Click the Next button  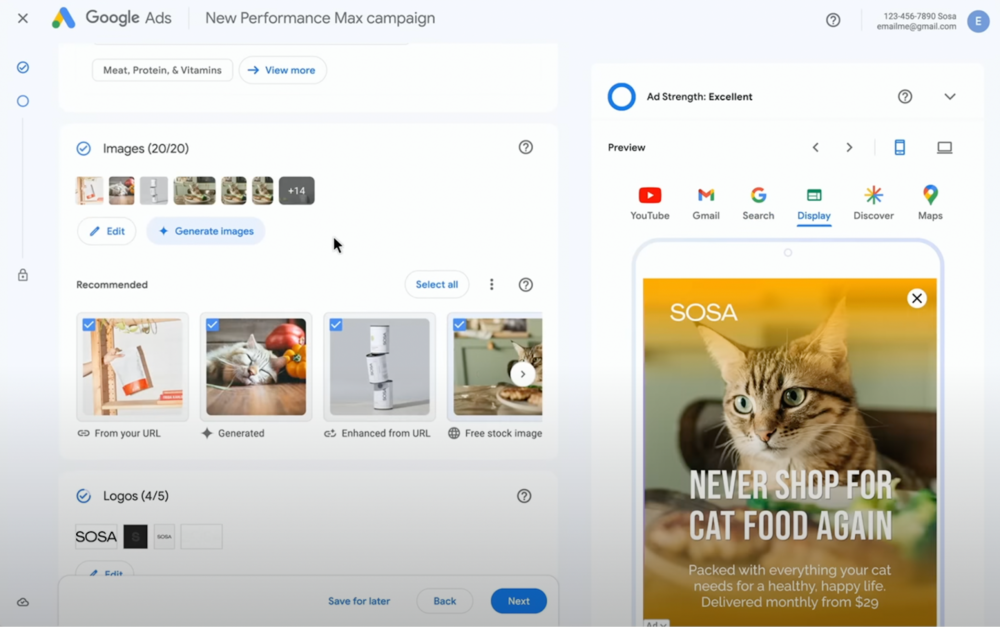click(518, 601)
